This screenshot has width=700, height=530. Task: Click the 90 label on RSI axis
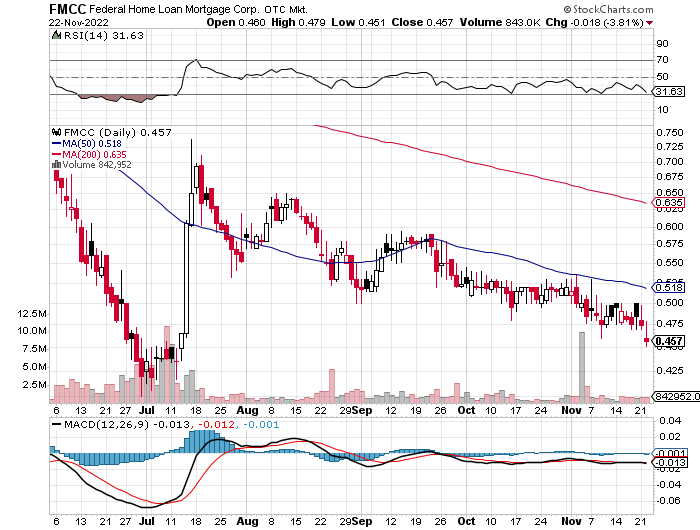coord(662,44)
